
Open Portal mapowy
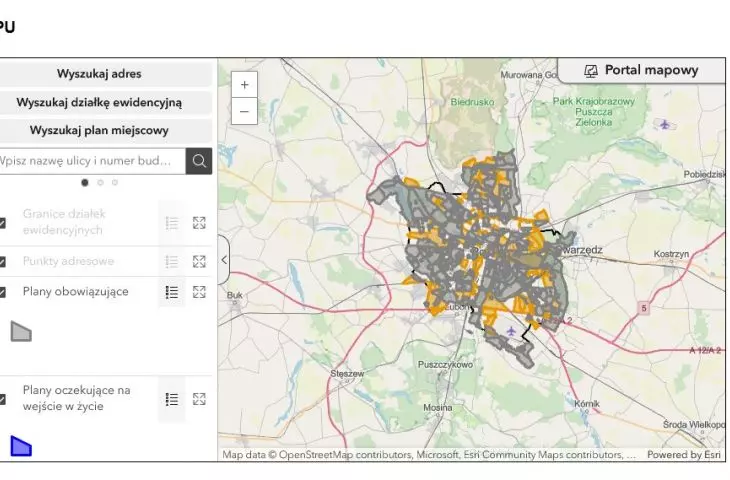click(642, 70)
